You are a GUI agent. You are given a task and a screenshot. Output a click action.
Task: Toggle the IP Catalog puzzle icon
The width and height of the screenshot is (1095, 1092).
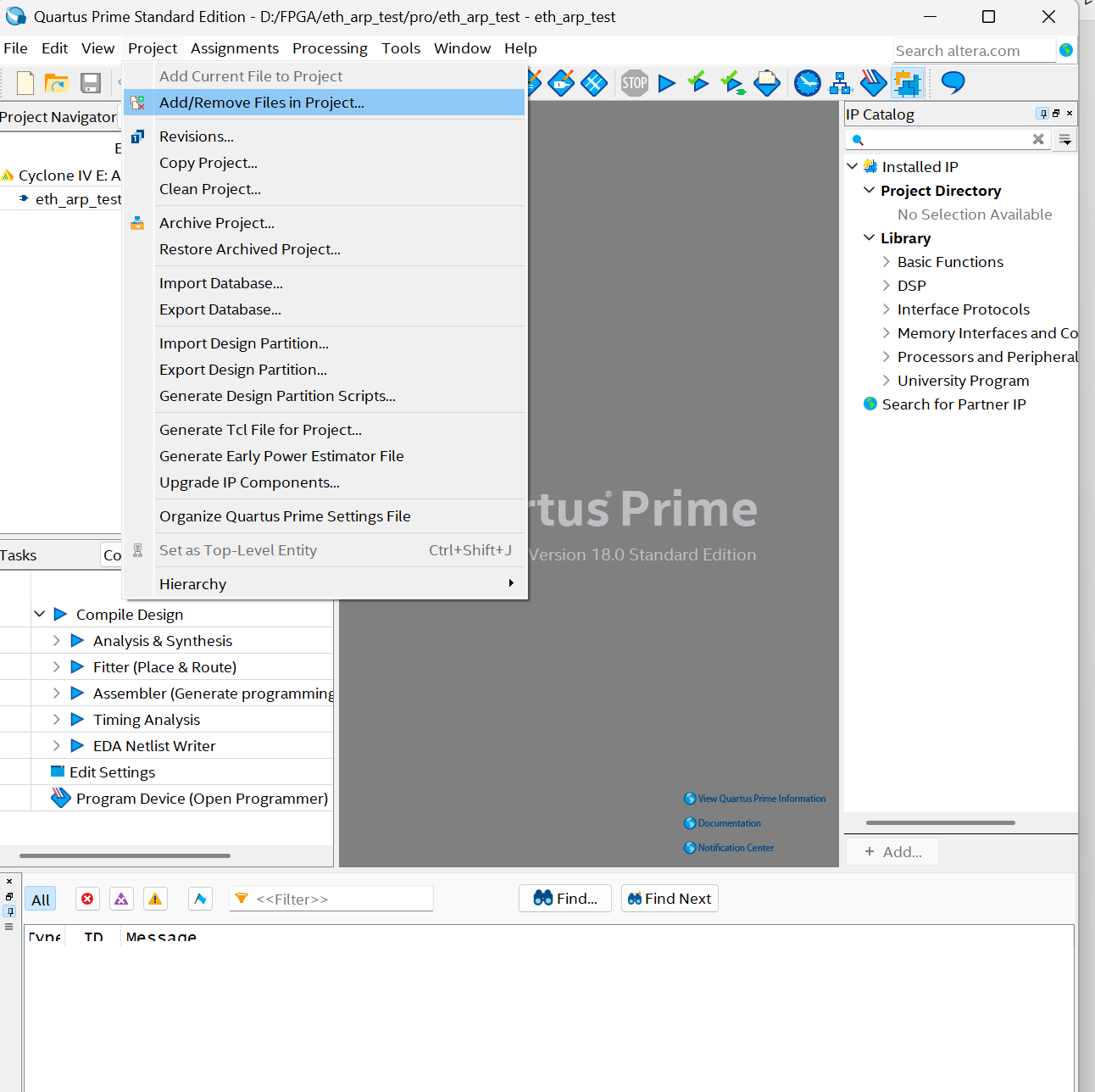907,83
